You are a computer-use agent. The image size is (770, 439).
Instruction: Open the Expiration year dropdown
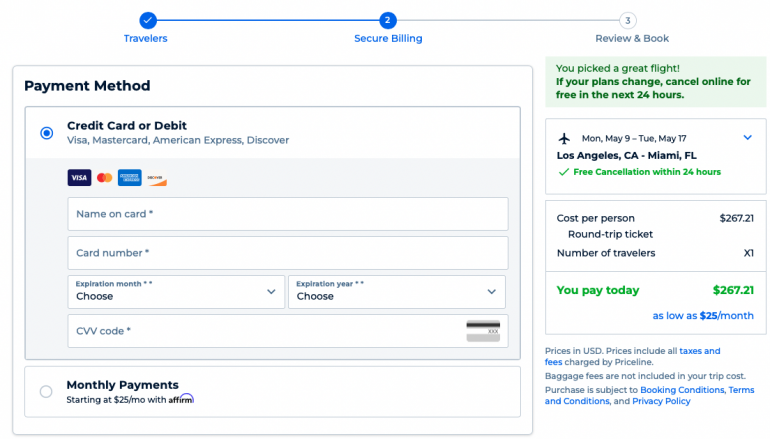point(396,292)
